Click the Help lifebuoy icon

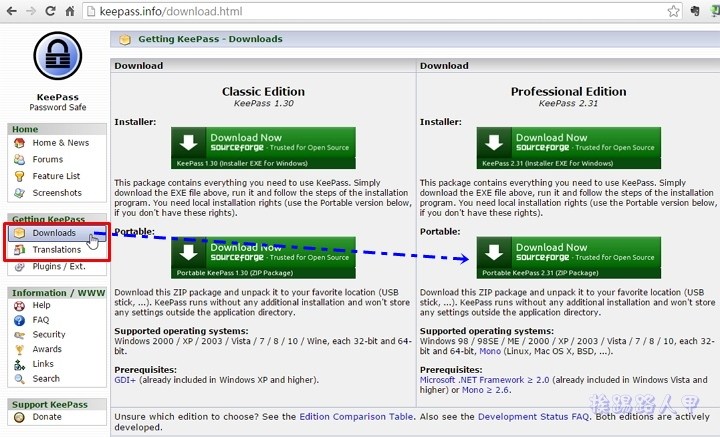(19, 305)
